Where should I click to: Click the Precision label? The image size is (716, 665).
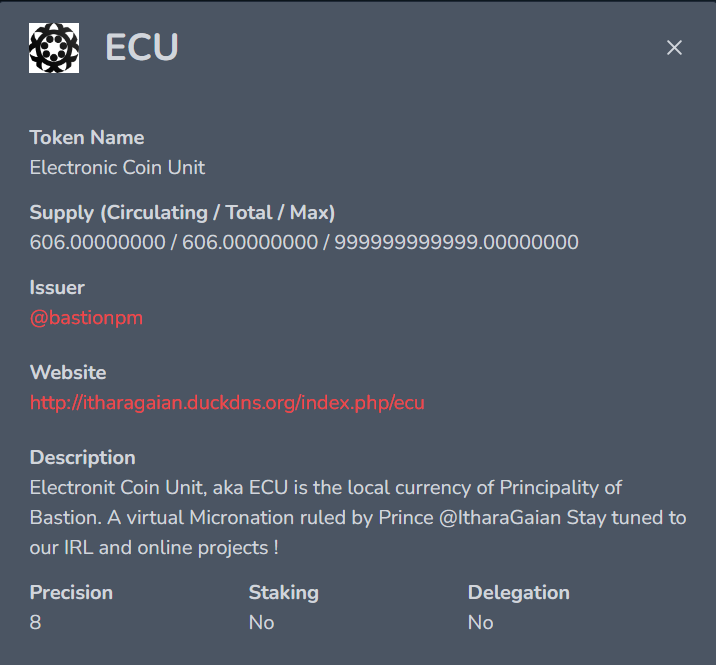coord(71,592)
